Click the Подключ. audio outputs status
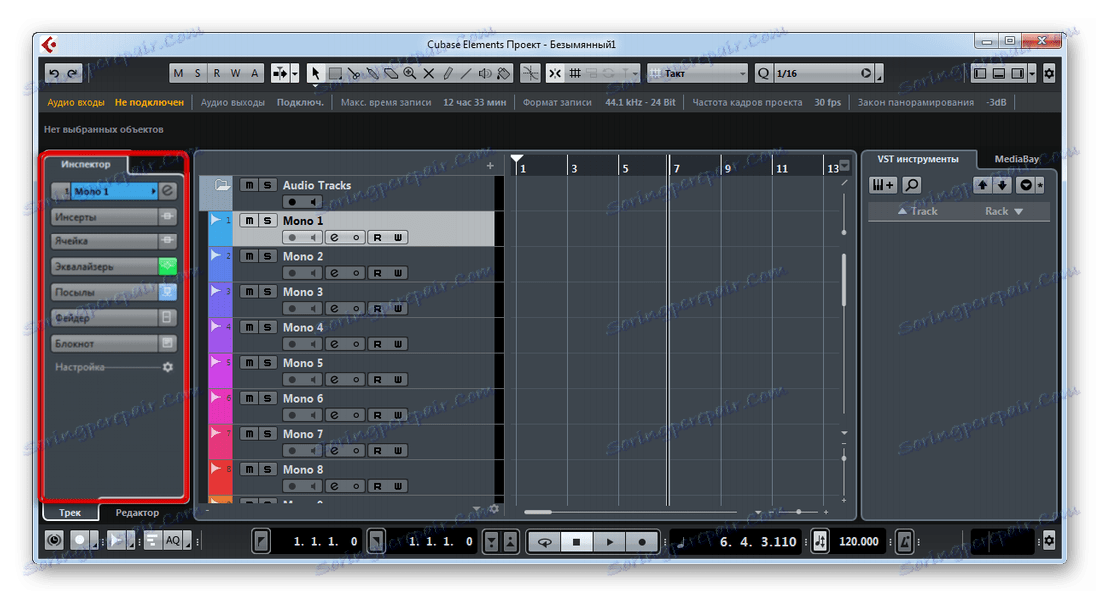The width and height of the screenshot is (1100, 597). pyautogui.click(x=300, y=102)
